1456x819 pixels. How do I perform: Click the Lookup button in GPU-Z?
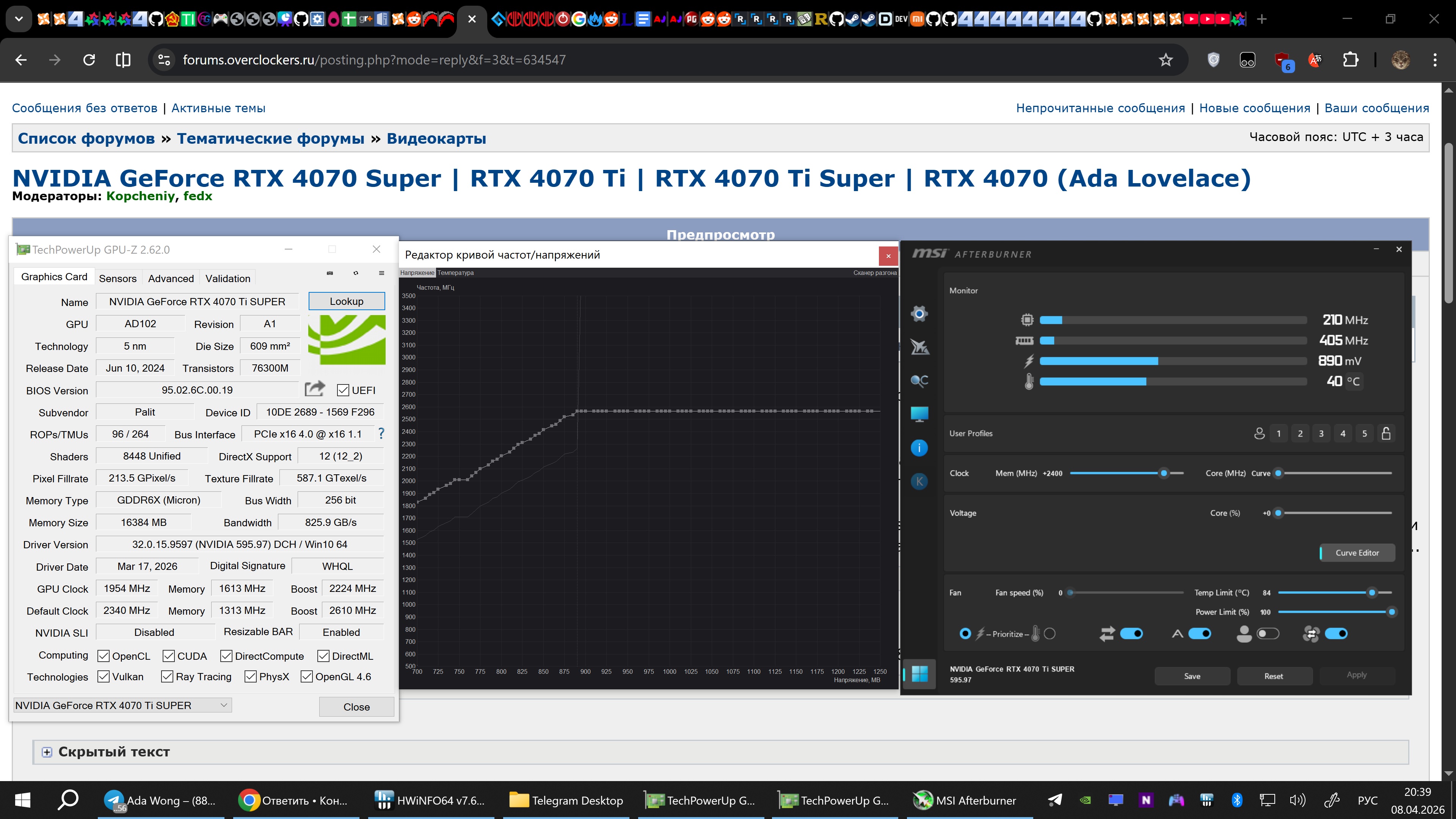pos(347,301)
